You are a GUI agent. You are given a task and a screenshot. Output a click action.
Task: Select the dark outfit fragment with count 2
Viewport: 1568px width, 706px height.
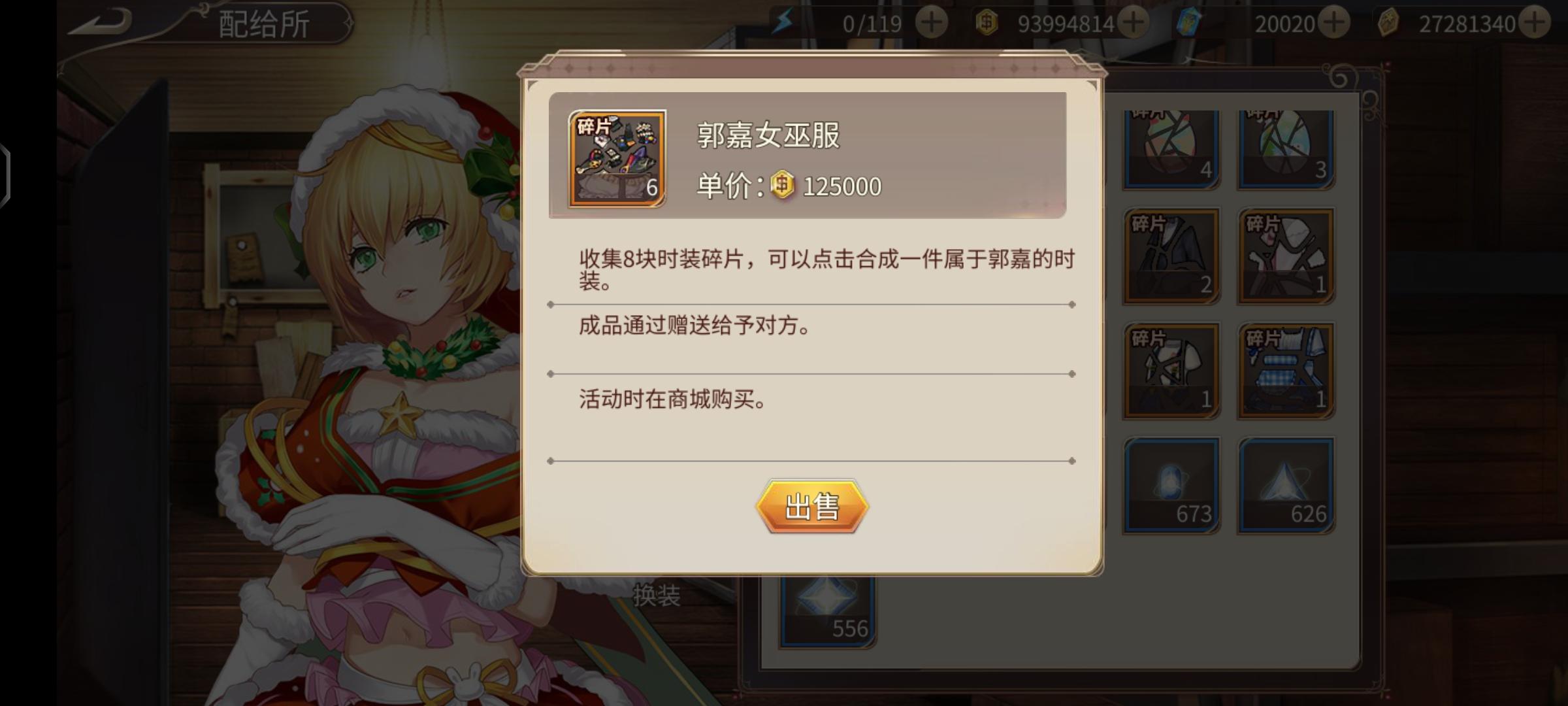pos(1171,256)
